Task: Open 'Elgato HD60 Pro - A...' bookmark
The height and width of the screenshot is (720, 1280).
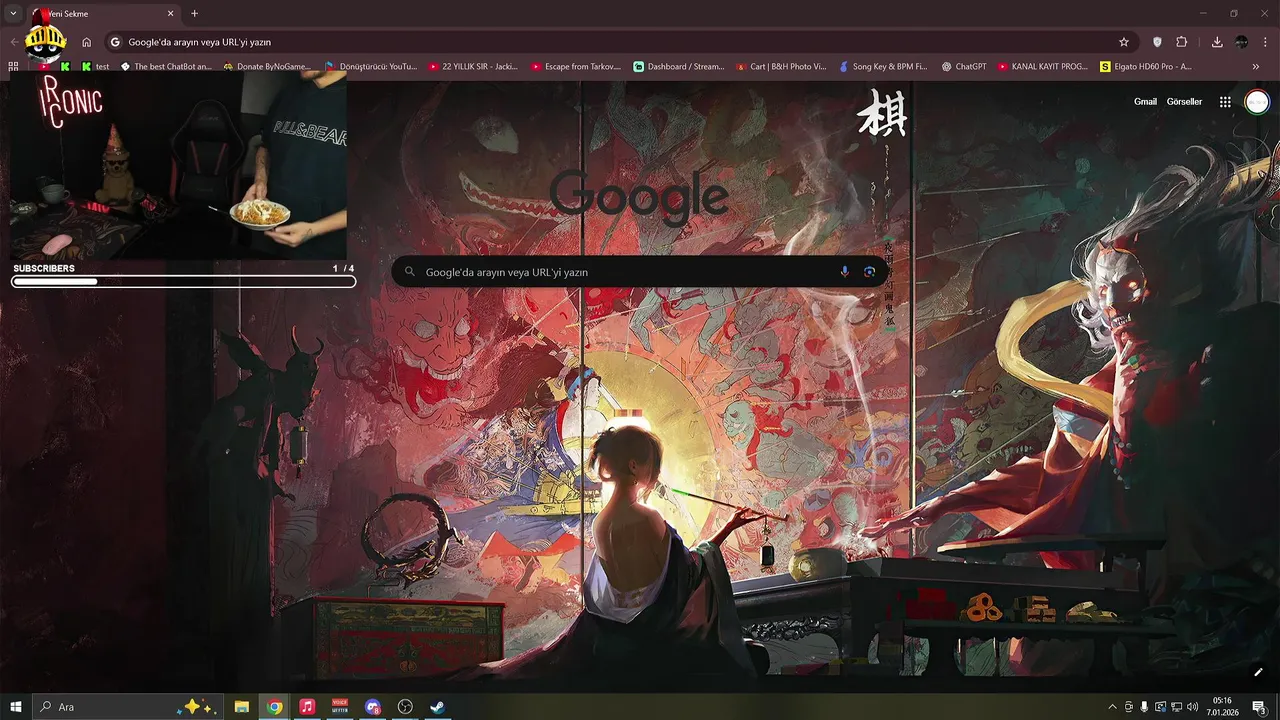Action: point(1146,66)
